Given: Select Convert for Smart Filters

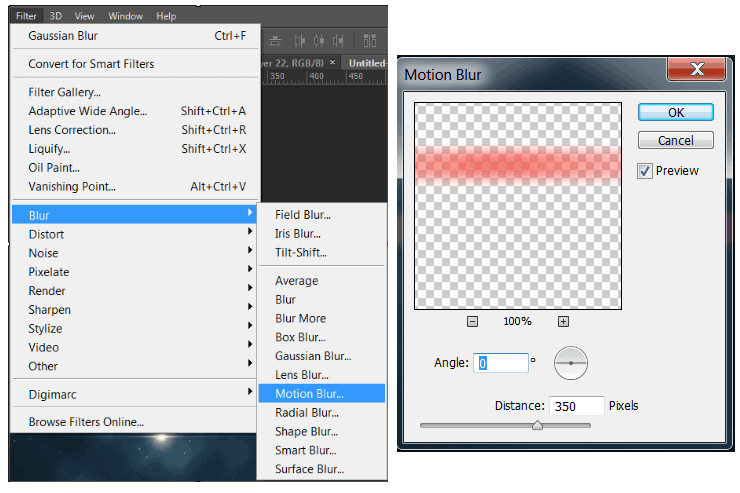Looking at the screenshot, I should [x=136, y=64].
